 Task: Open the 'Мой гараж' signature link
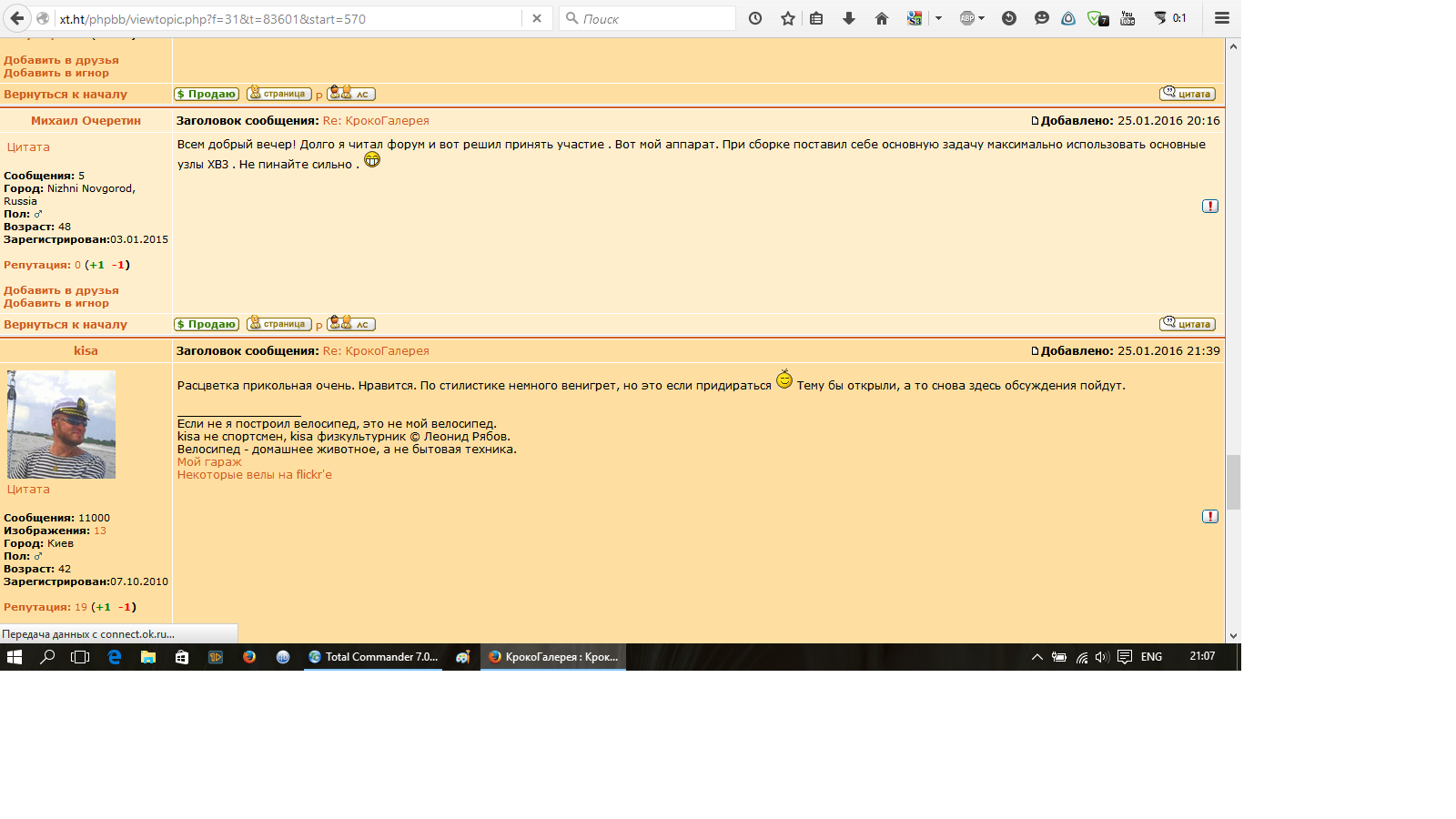point(209,462)
